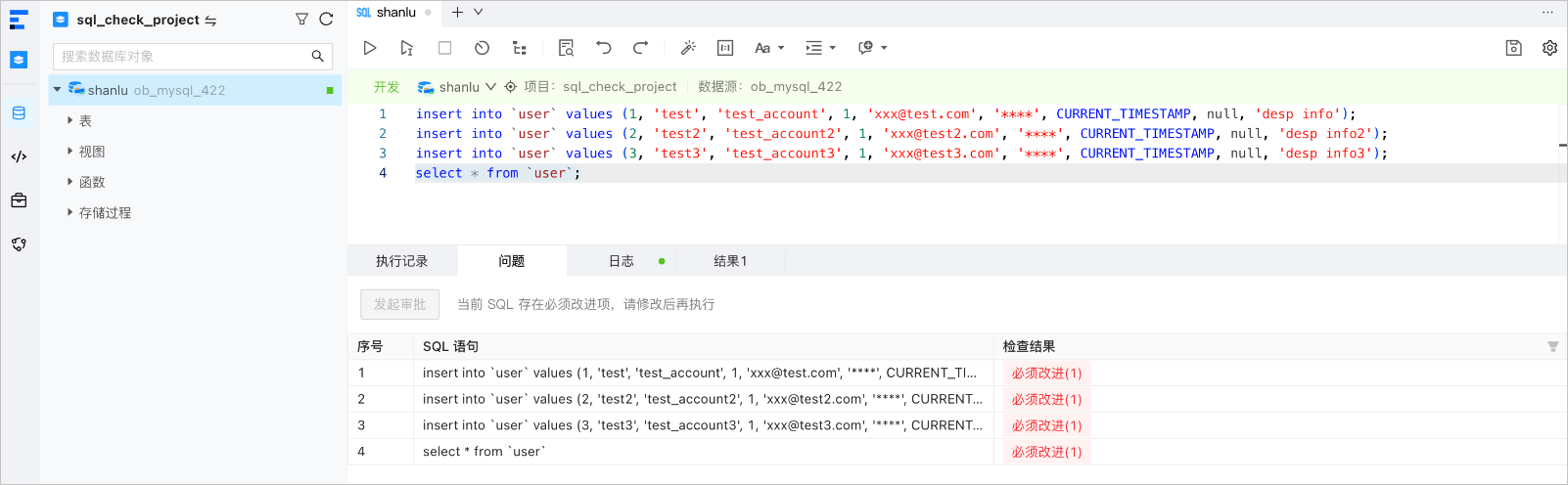Click the sql_check_project title
This screenshot has width=1568, height=485.
138,20
